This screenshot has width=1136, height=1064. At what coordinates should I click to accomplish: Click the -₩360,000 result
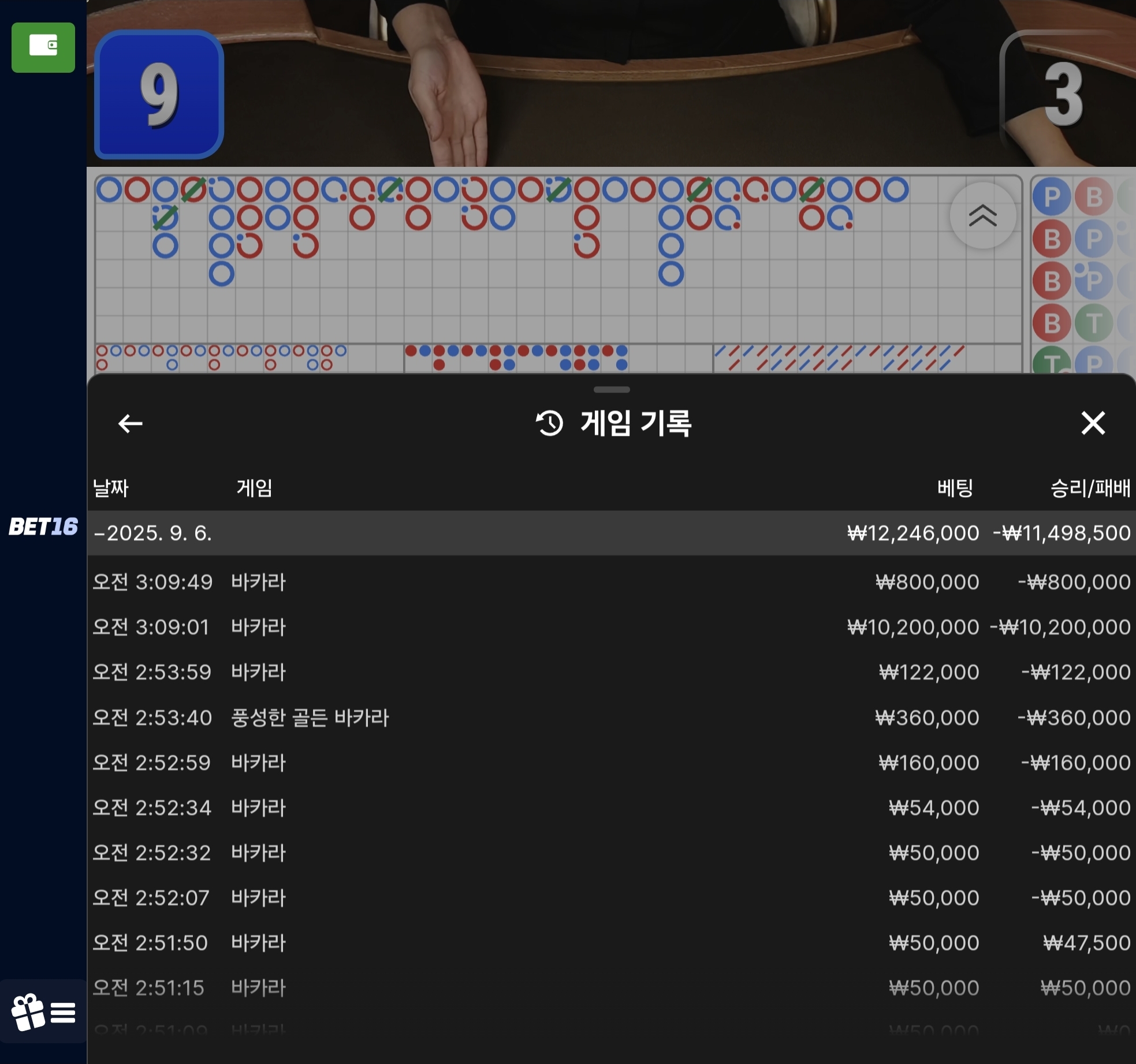[1074, 718]
